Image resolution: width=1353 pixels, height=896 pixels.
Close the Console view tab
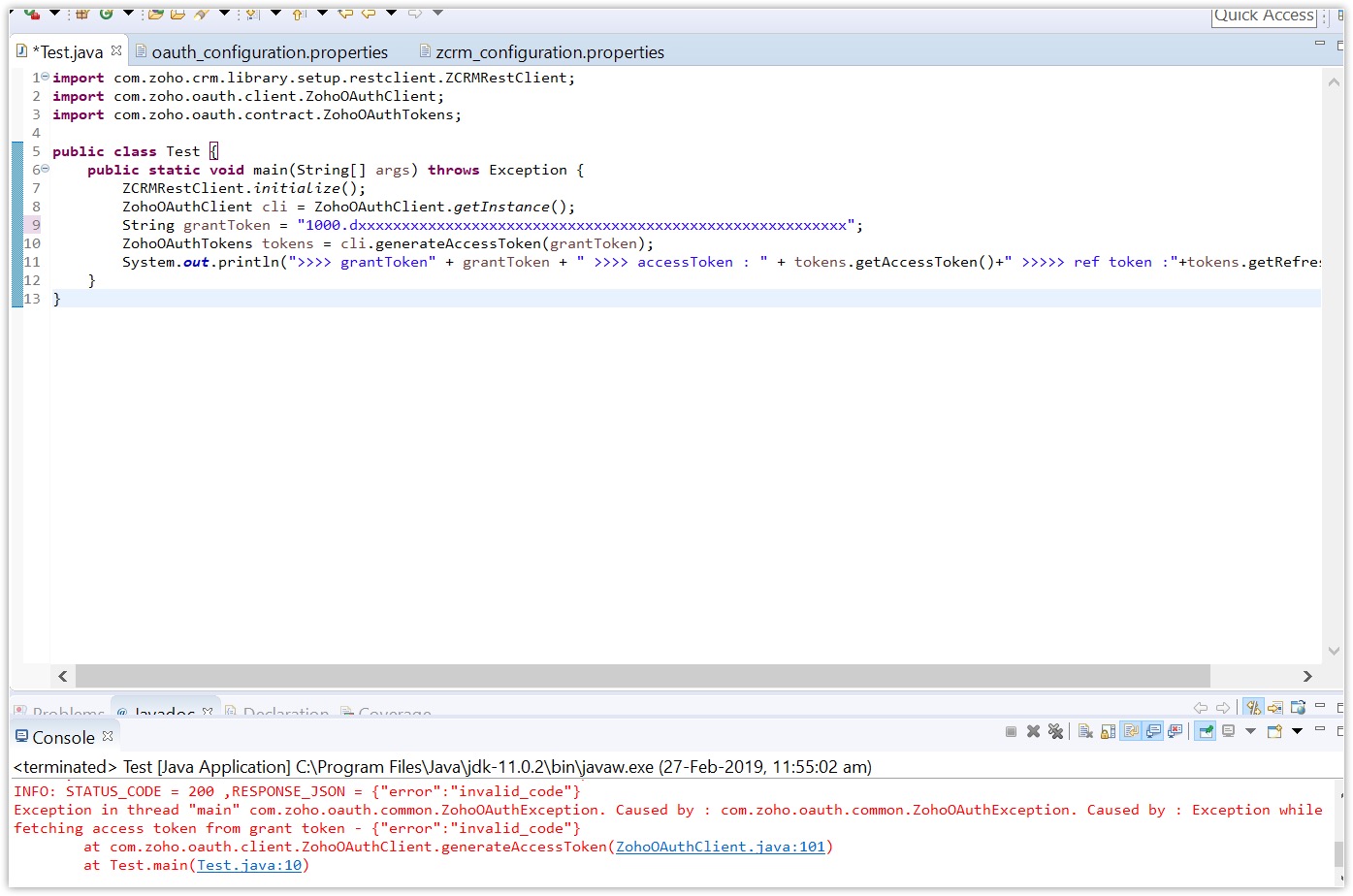click(108, 736)
